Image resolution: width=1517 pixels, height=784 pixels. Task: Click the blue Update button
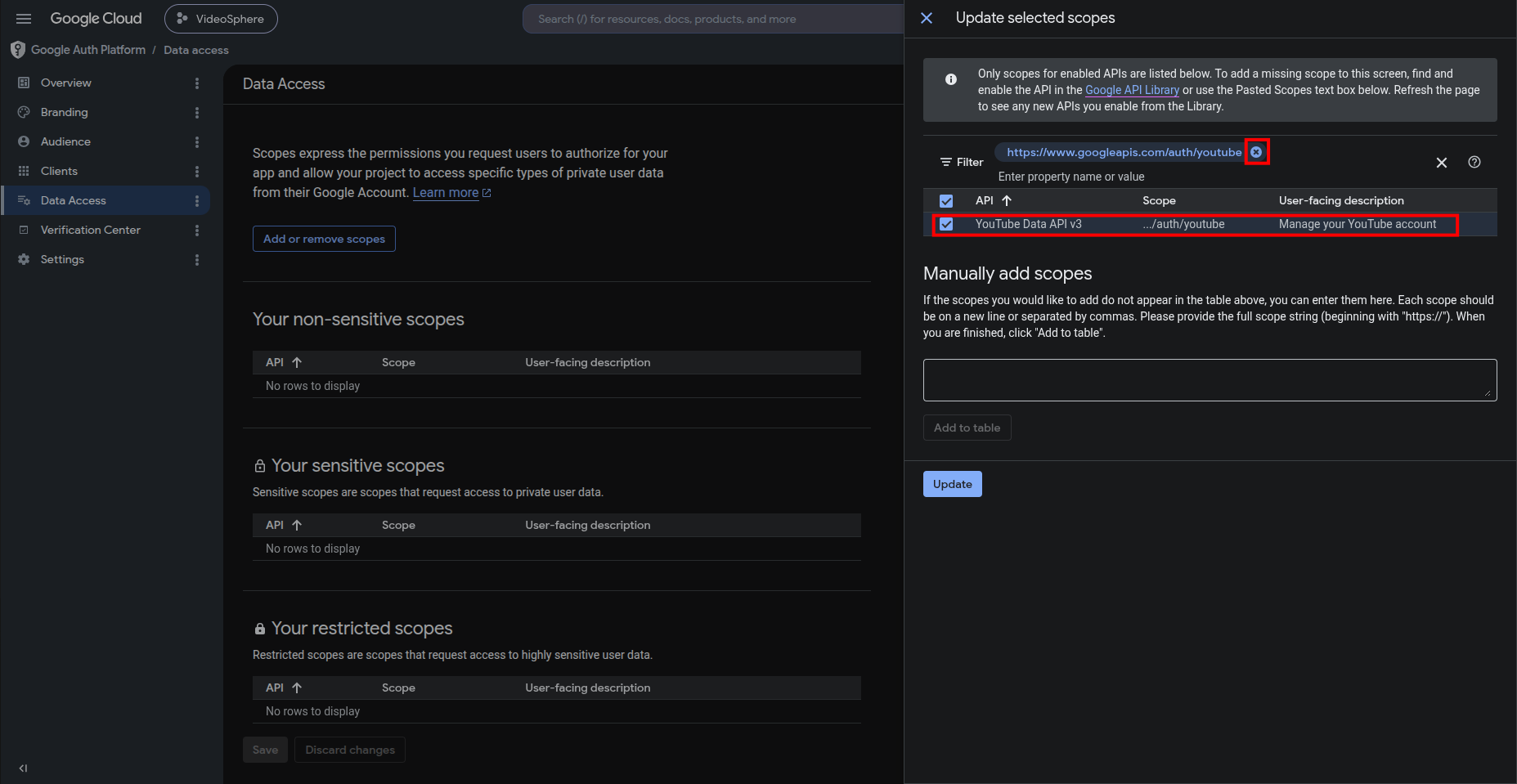coord(953,484)
